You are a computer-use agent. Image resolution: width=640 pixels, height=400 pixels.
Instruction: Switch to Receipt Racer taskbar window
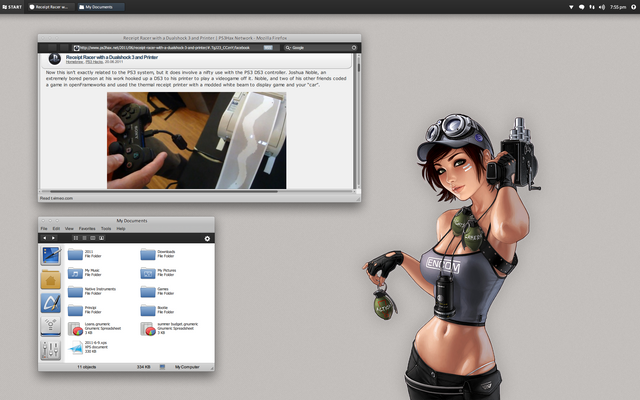click(51, 7)
